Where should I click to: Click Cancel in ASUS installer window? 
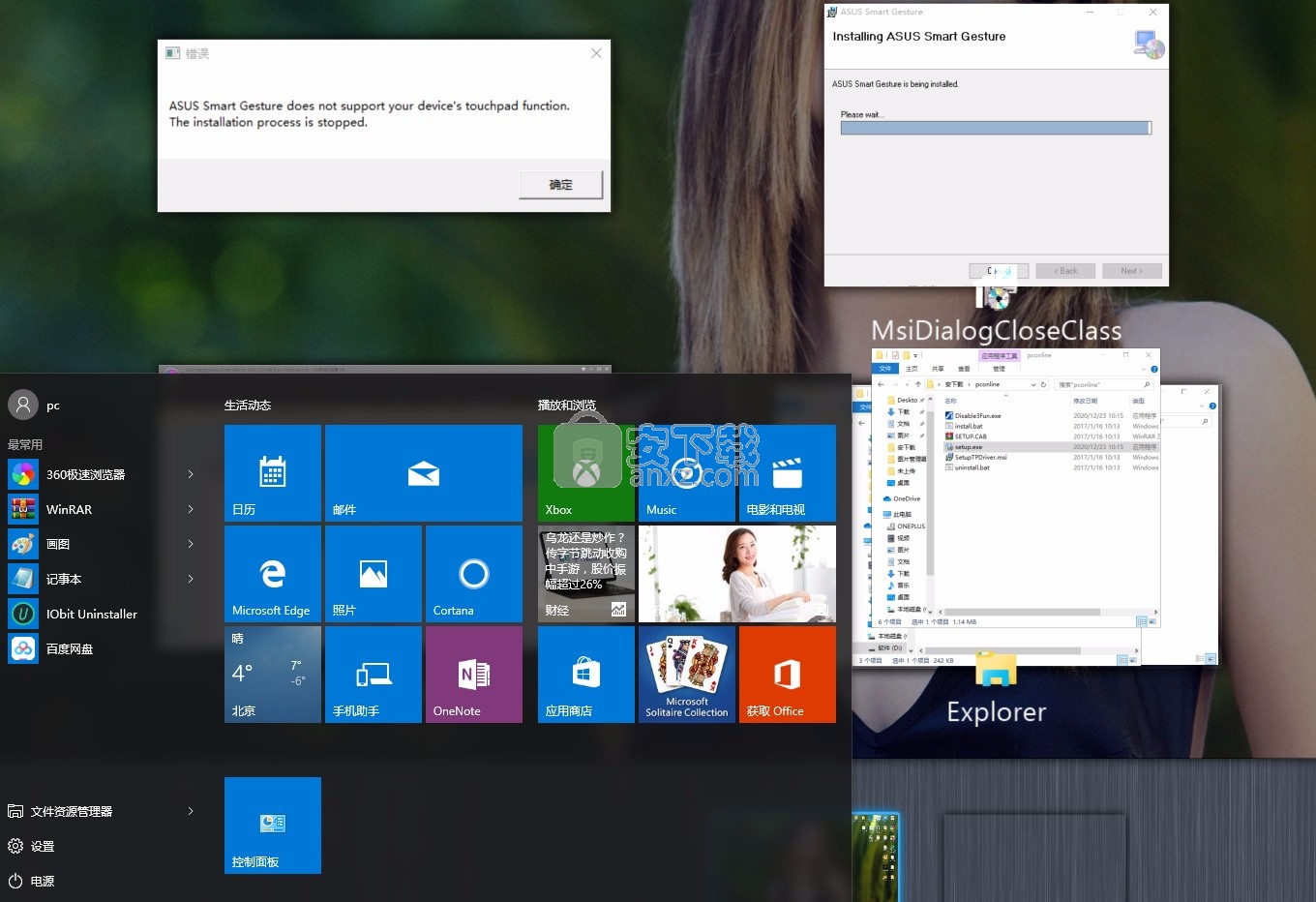click(999, 271)
